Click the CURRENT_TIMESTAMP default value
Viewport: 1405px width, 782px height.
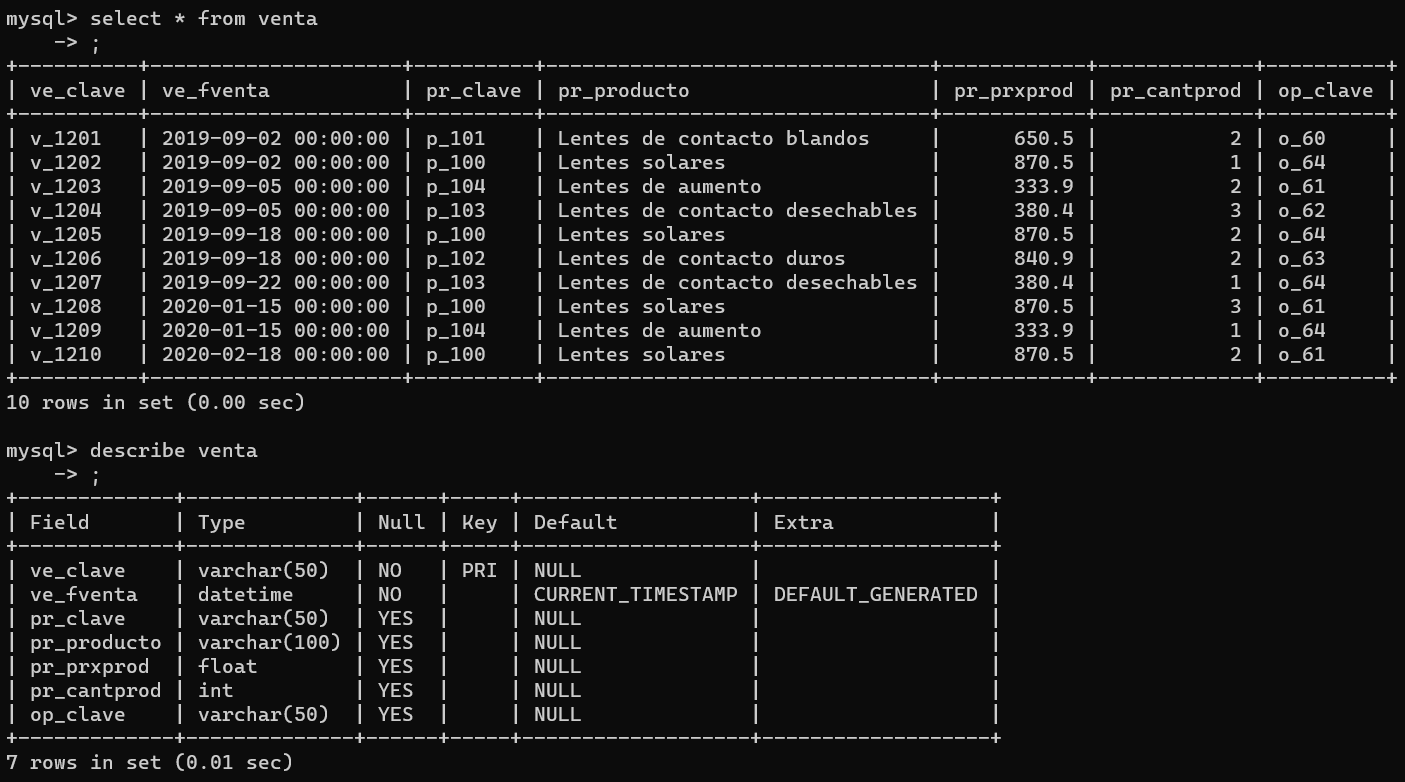(636, 595)
